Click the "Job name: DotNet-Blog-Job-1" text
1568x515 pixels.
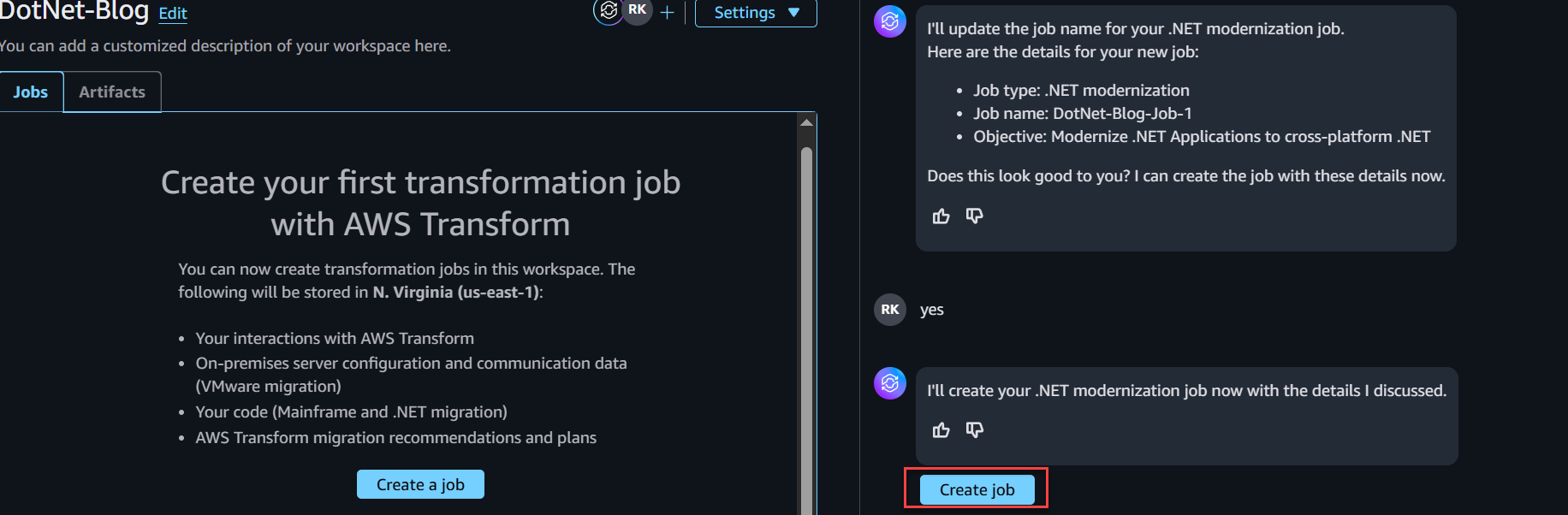point(1082,113)
